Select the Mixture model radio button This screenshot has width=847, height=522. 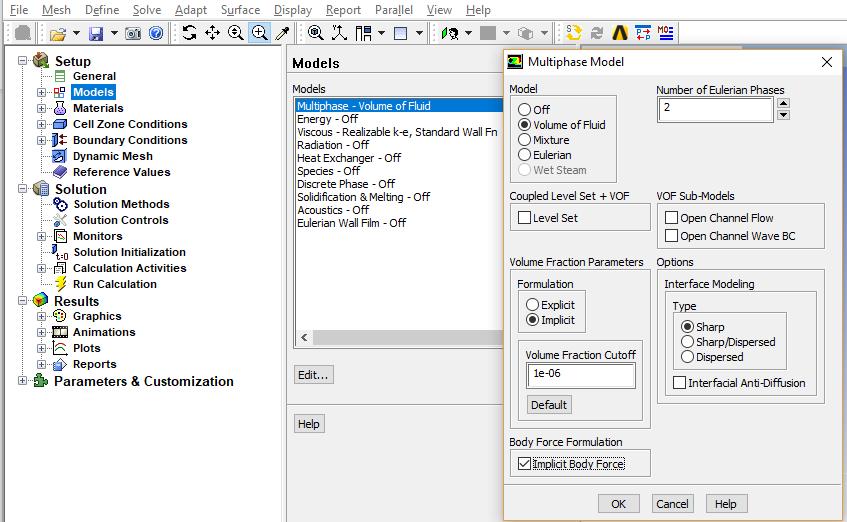[524, 139]
